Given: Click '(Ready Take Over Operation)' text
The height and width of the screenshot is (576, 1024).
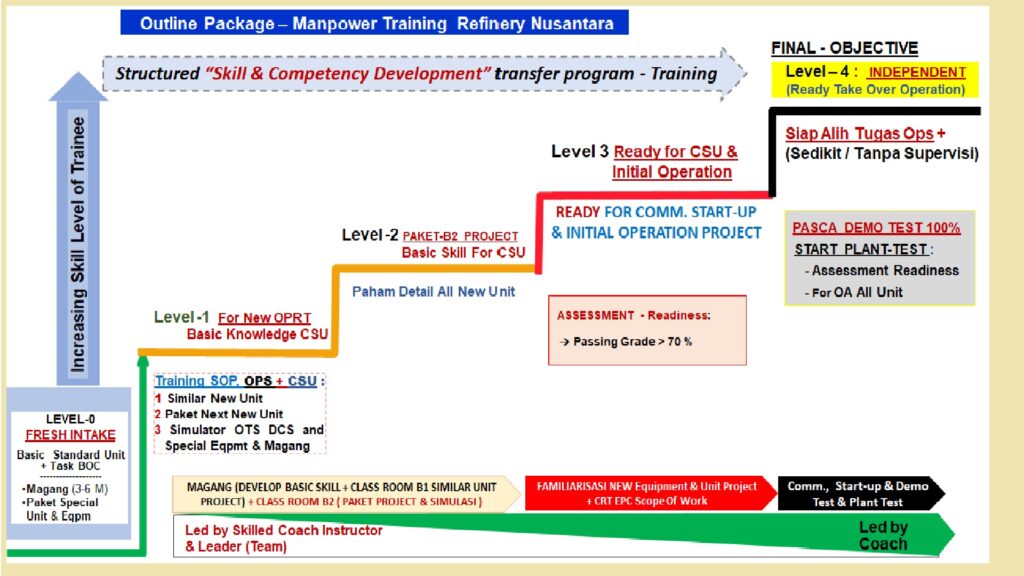Looking at the screenshot, I should coord(875,89).
